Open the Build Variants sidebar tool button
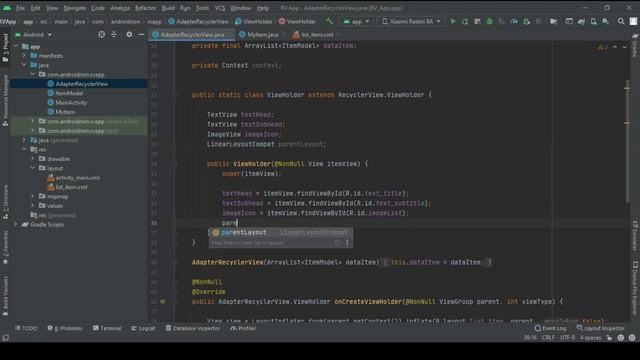640x360 pixels. 5,296
